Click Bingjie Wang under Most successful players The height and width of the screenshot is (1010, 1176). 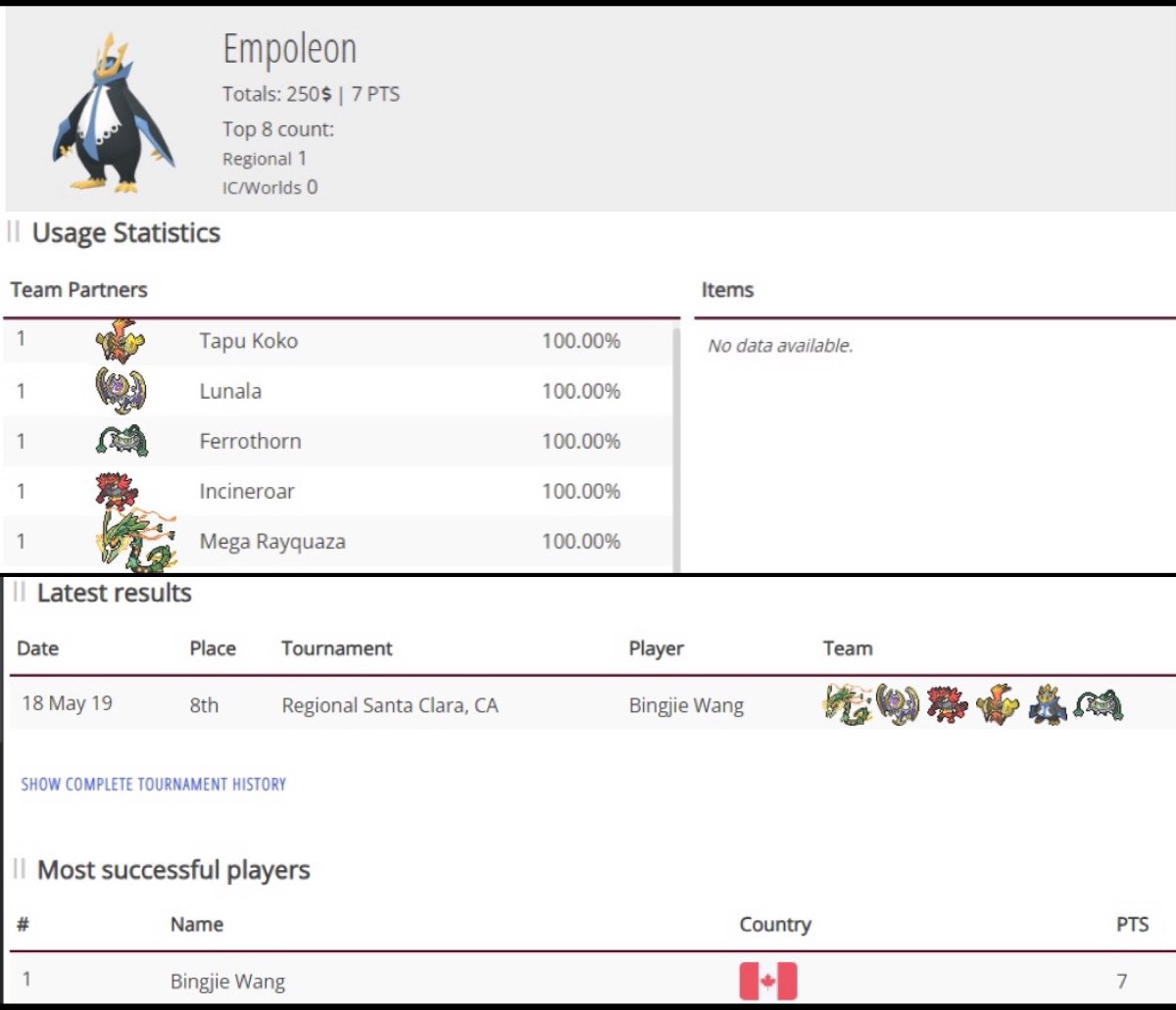(227, 981)
